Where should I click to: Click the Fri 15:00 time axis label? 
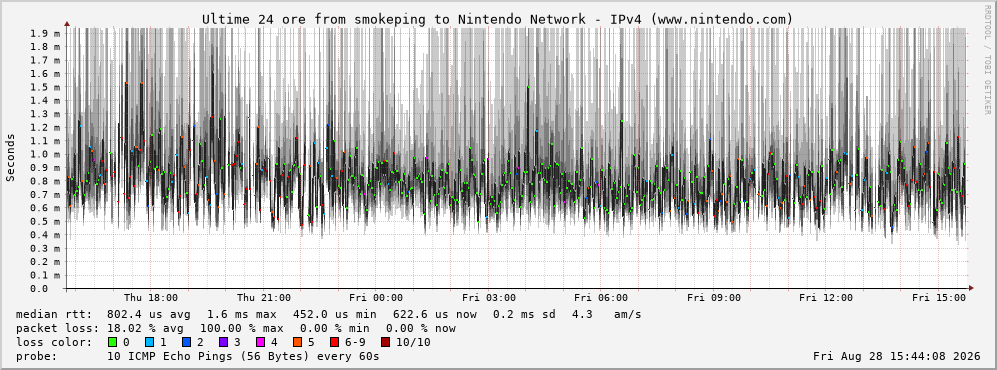(939, 298)
